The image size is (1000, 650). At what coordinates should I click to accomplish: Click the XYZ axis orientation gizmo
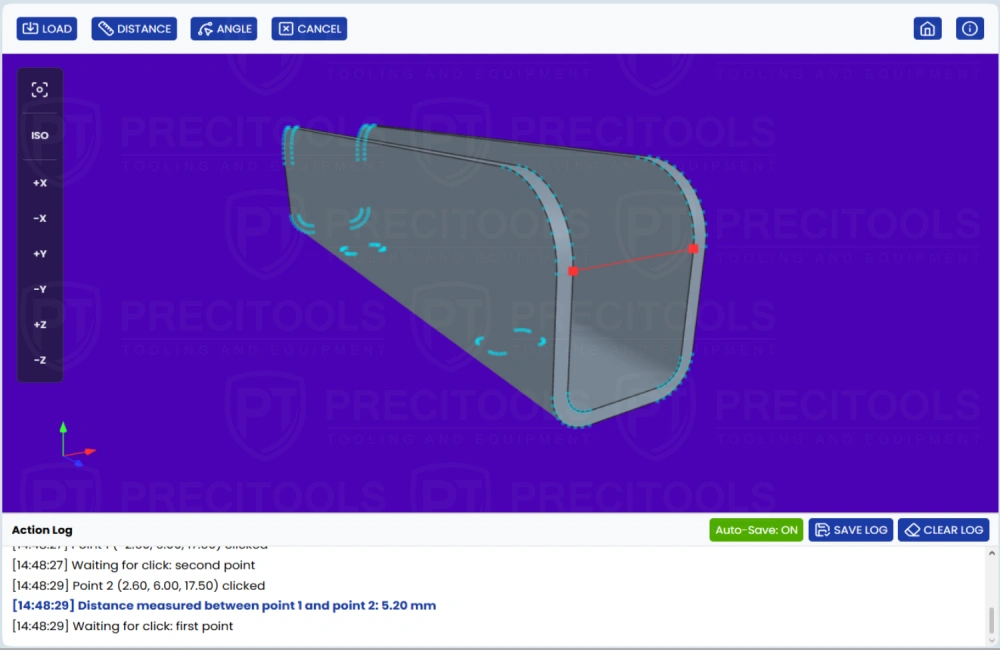(76, 444)
